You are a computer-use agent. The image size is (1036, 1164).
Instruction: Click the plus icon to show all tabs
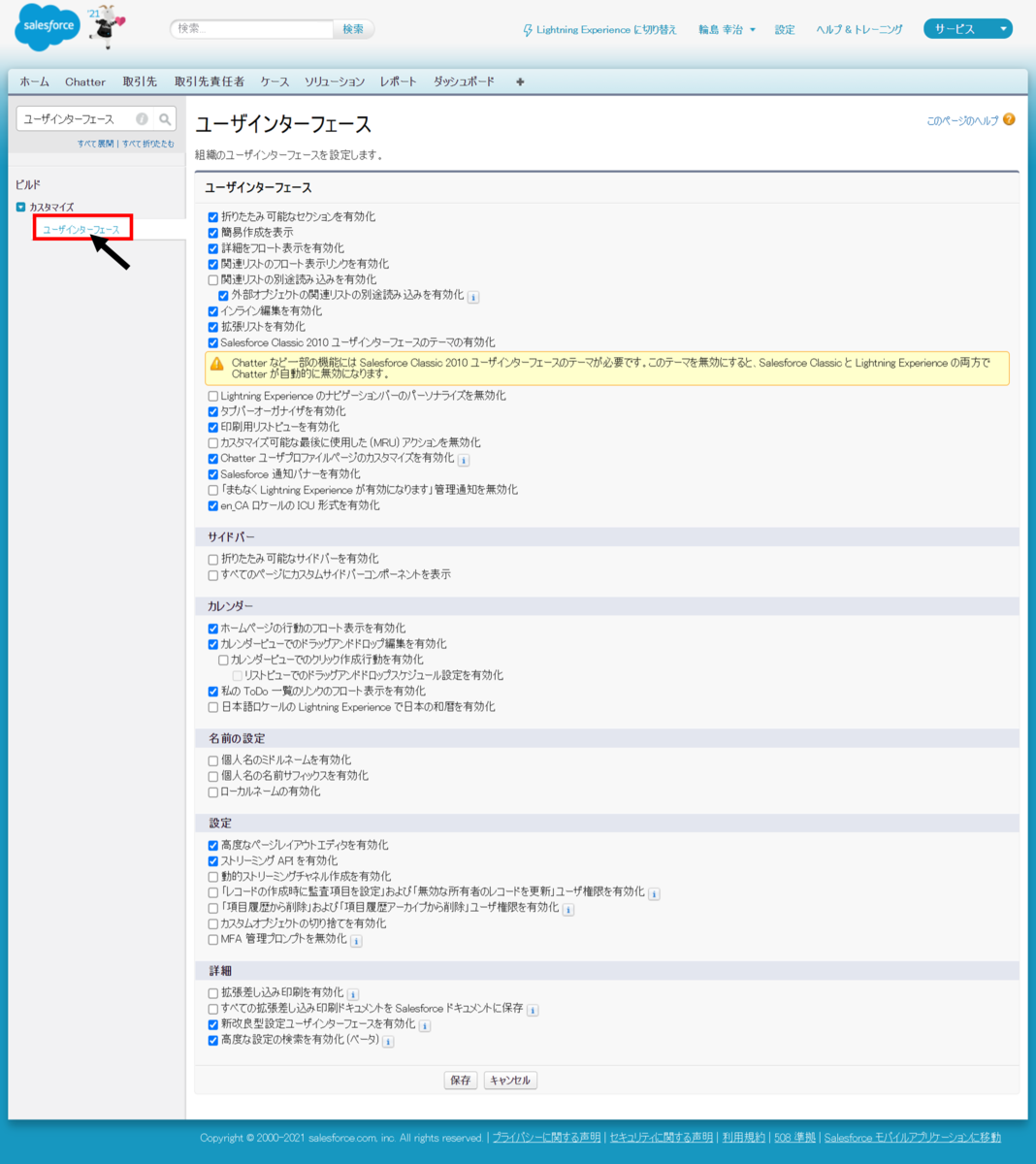click(520, 82)
